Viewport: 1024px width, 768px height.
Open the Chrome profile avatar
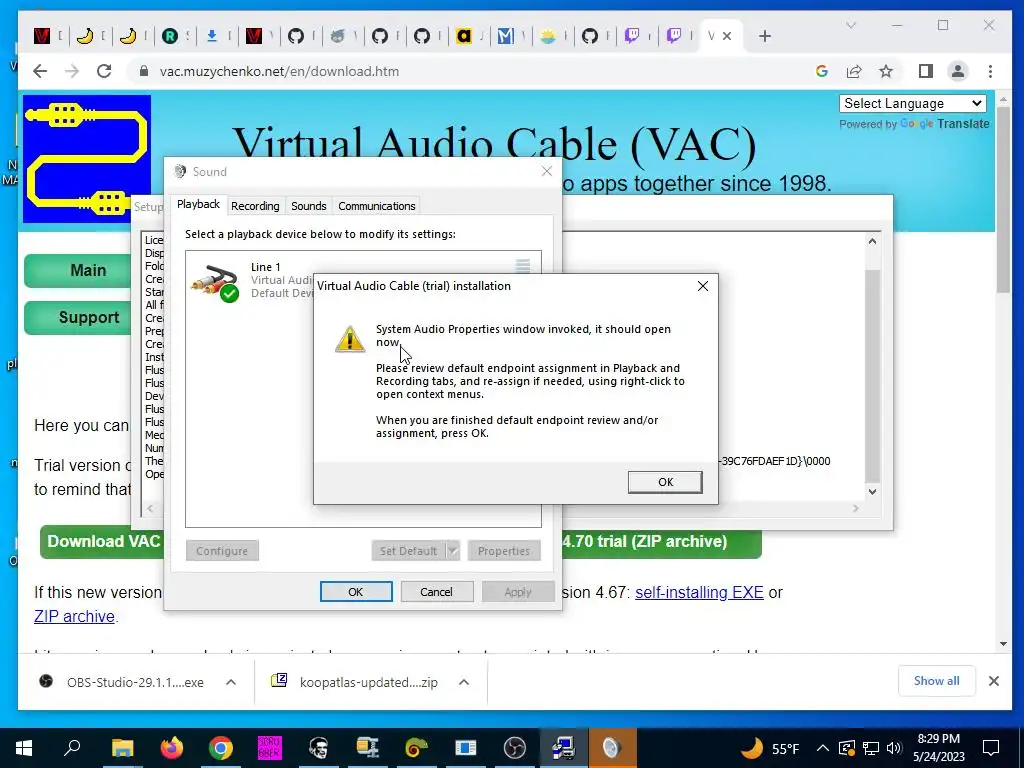[957, 71]
